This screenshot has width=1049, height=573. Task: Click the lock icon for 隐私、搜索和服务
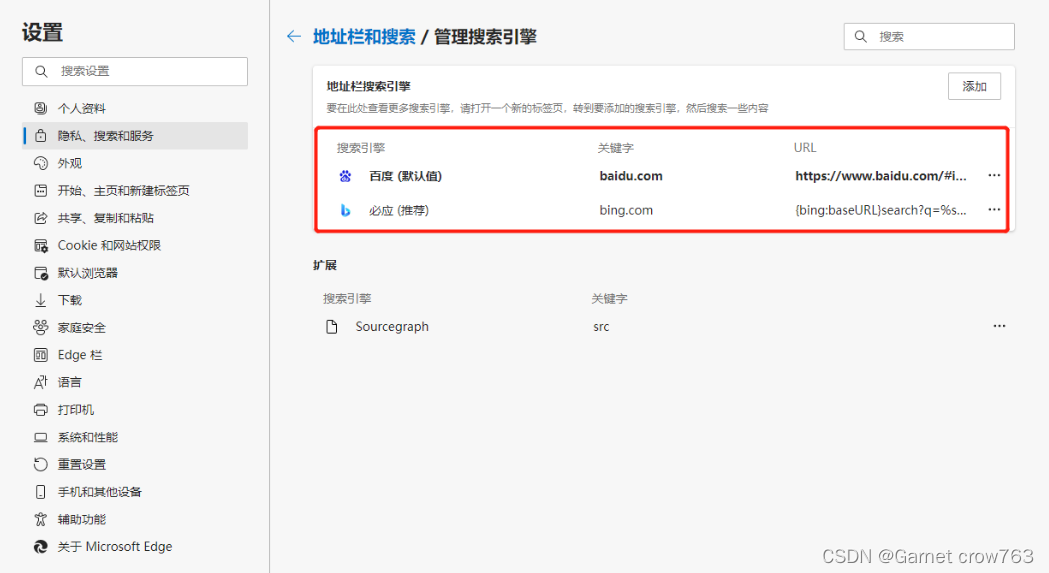pos(41,136)
